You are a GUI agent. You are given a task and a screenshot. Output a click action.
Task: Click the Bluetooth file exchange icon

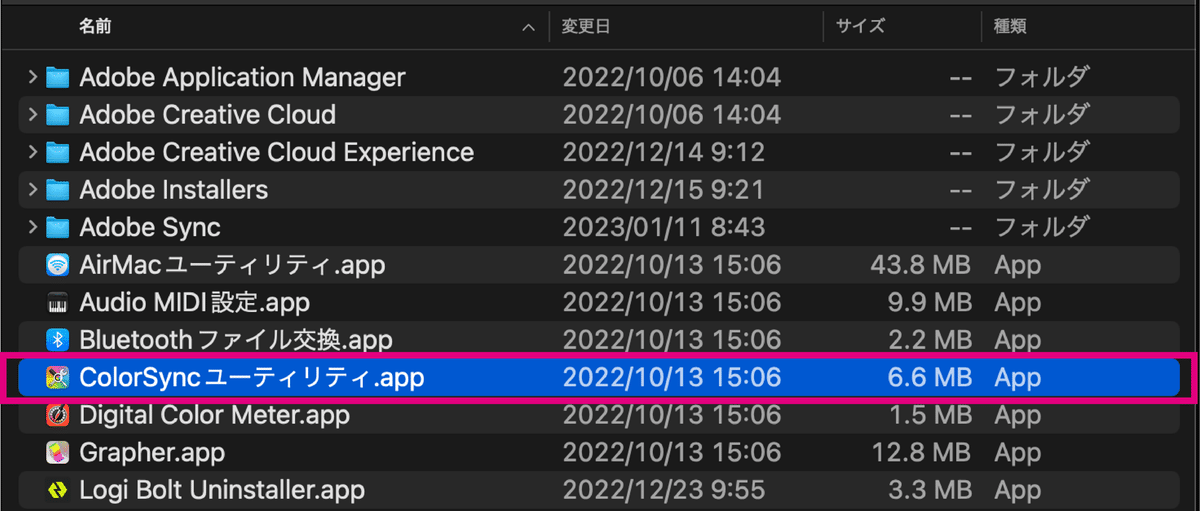click(58, 340)
